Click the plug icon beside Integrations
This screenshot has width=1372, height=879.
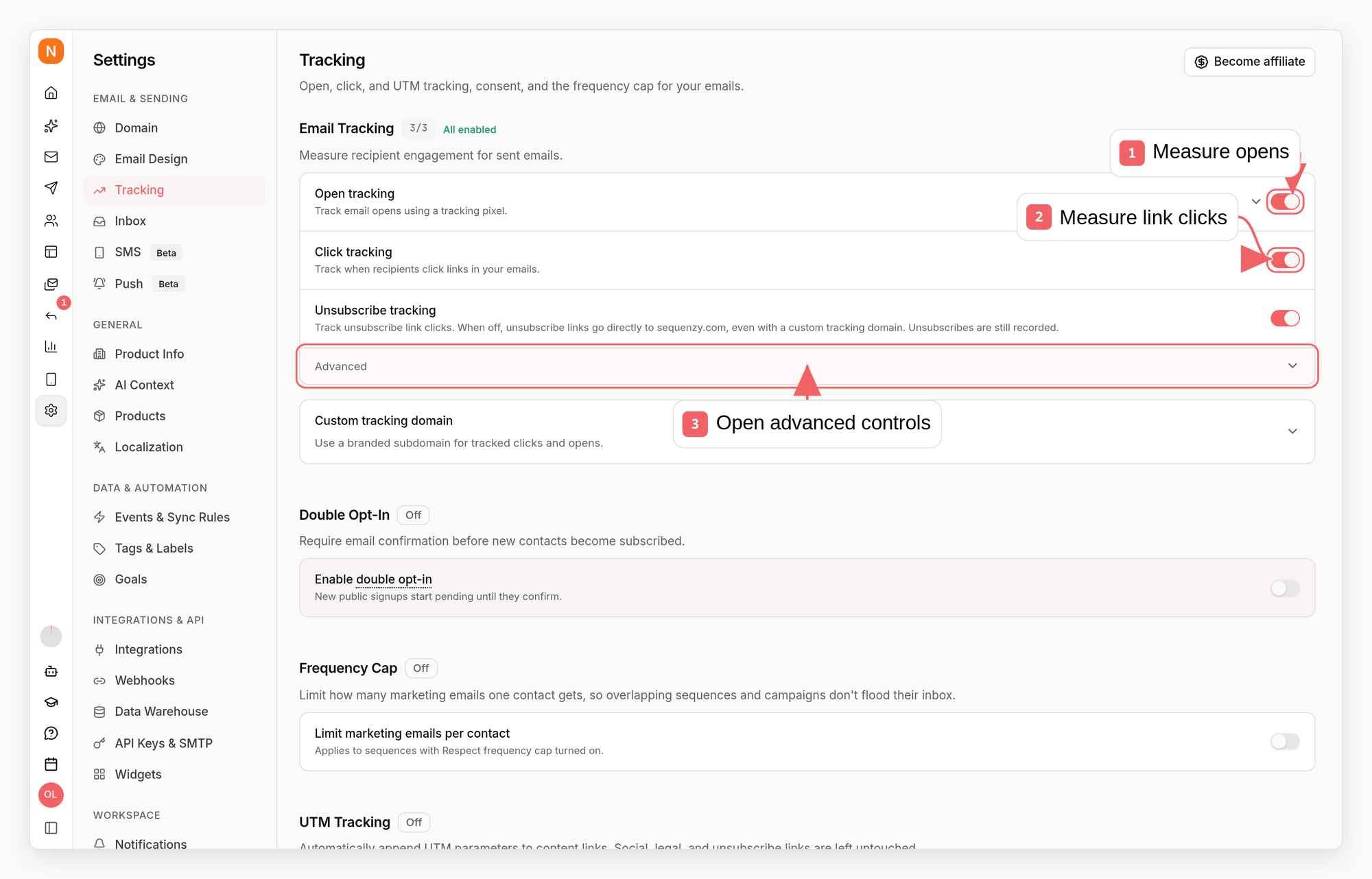pos(99,650)
